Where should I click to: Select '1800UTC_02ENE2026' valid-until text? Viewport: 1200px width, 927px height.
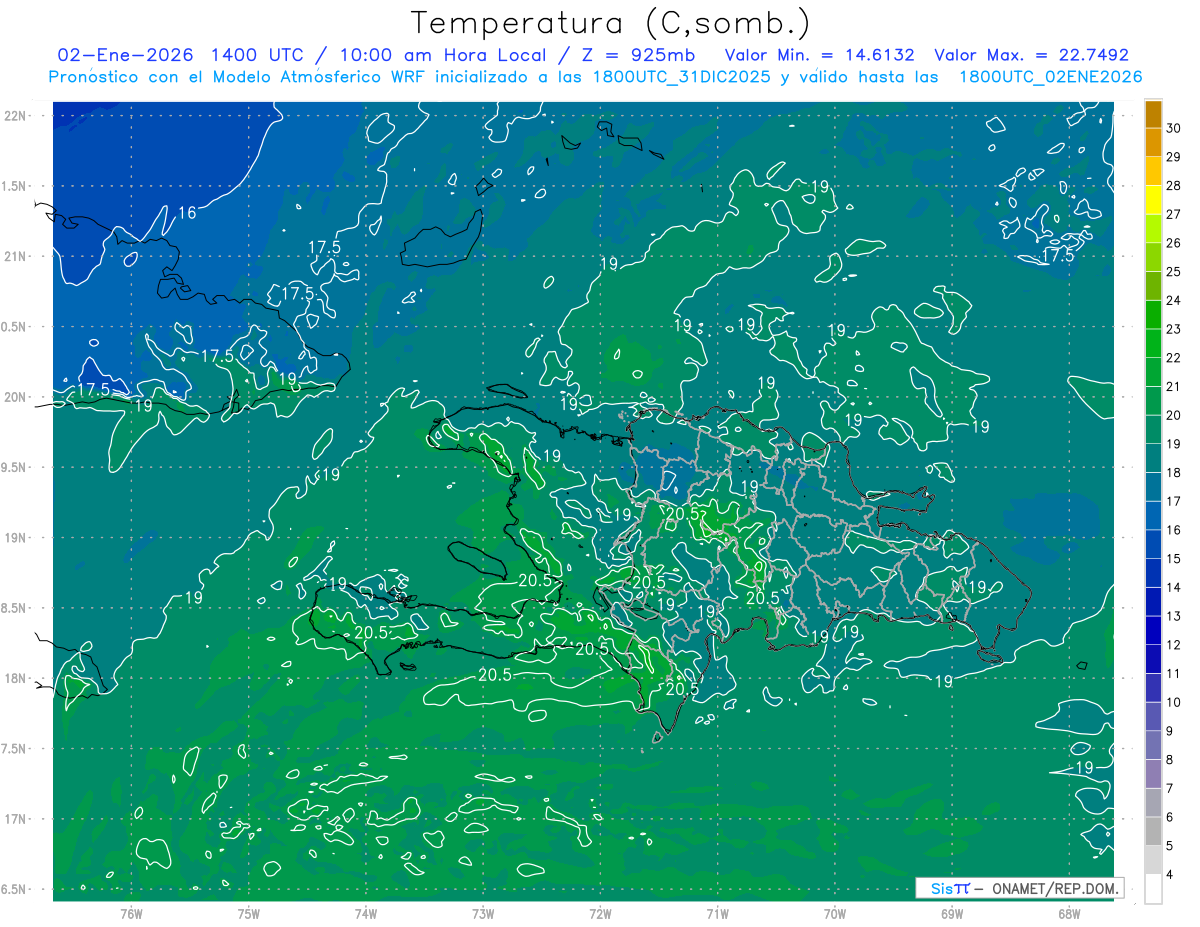pyautogui.click(x=1050, y=77)
